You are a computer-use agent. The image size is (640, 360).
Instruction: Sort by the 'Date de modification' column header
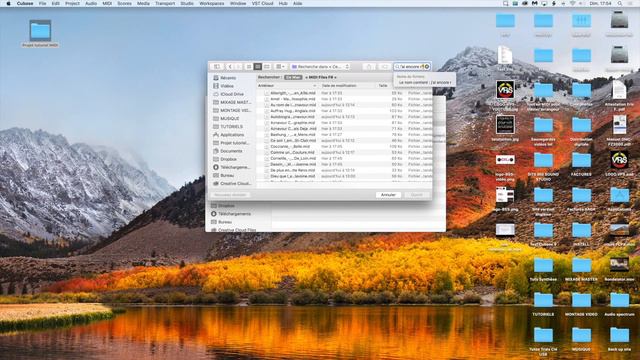(x=339, y=86)
